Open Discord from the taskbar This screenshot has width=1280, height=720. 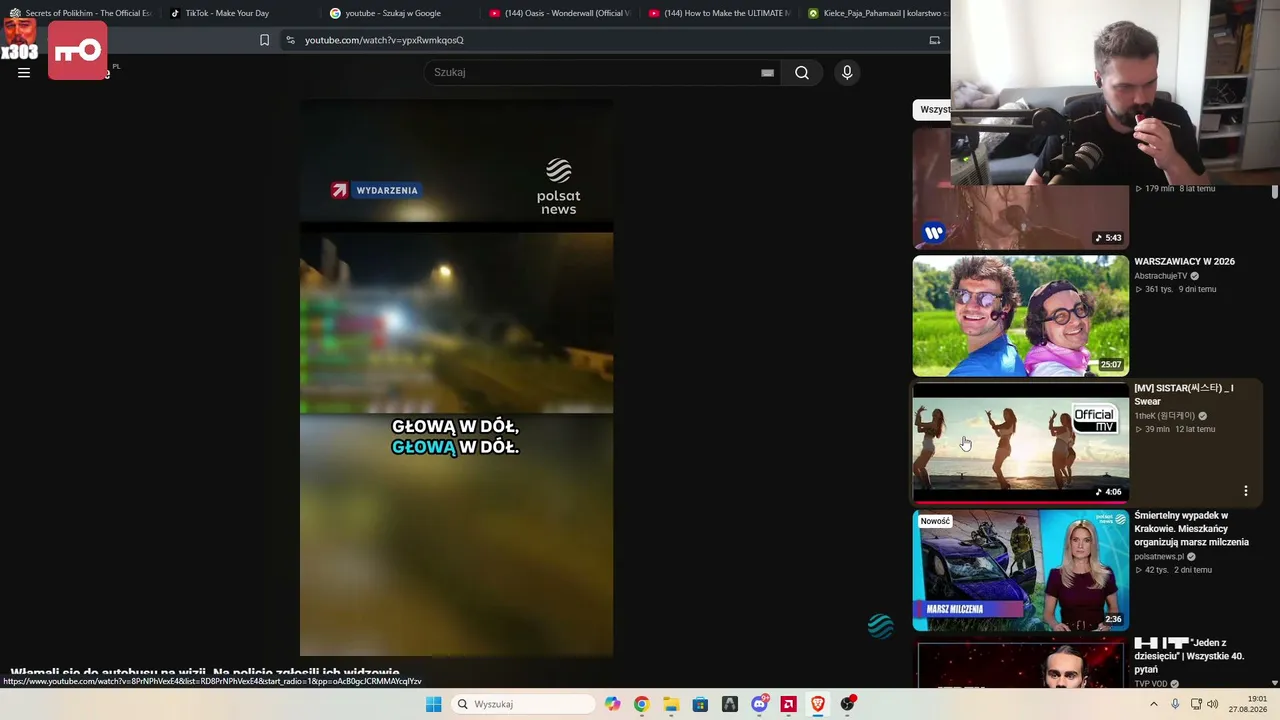tap(759, 704)
